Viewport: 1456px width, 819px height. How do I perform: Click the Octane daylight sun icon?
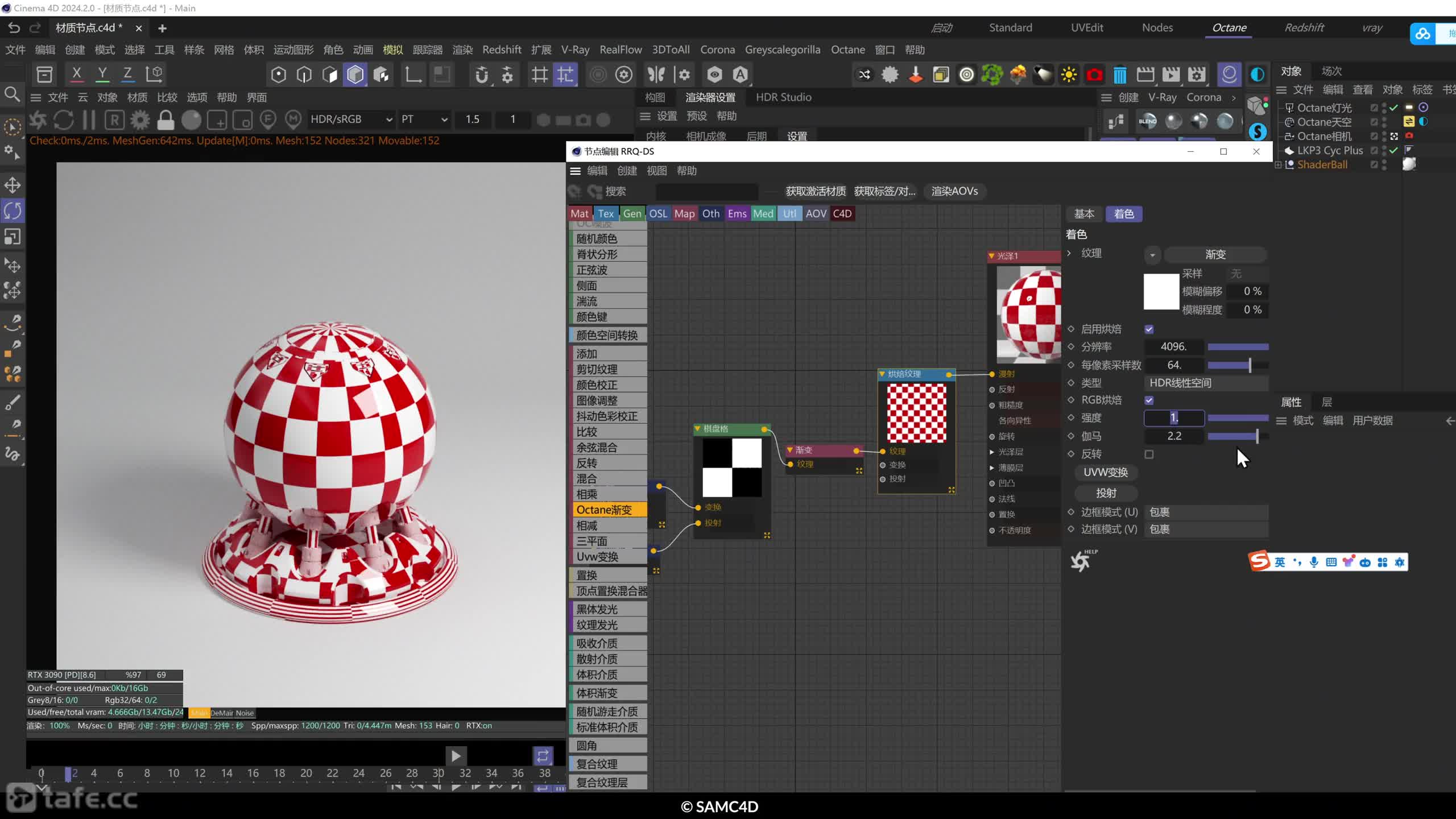[x=1069, y=75]
